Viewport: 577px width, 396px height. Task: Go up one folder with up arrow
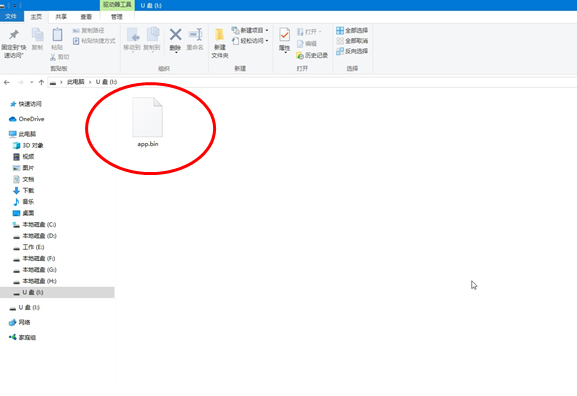pyautogui.click(x=41, y=82)
